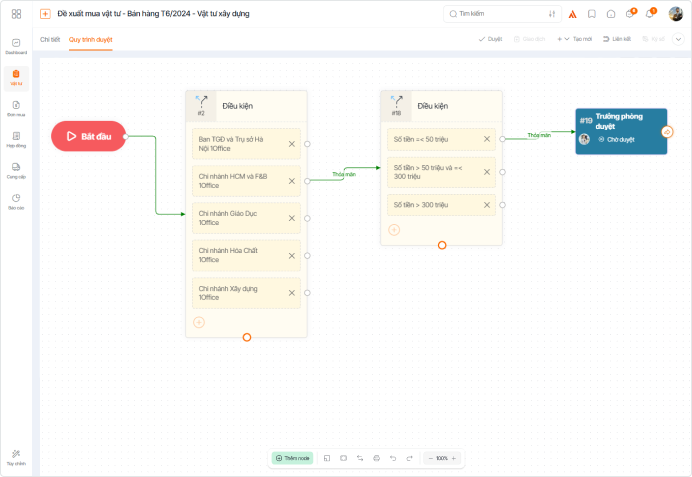
Task: Add condition to Điều kiện #2 node
Action: [199, 323]
